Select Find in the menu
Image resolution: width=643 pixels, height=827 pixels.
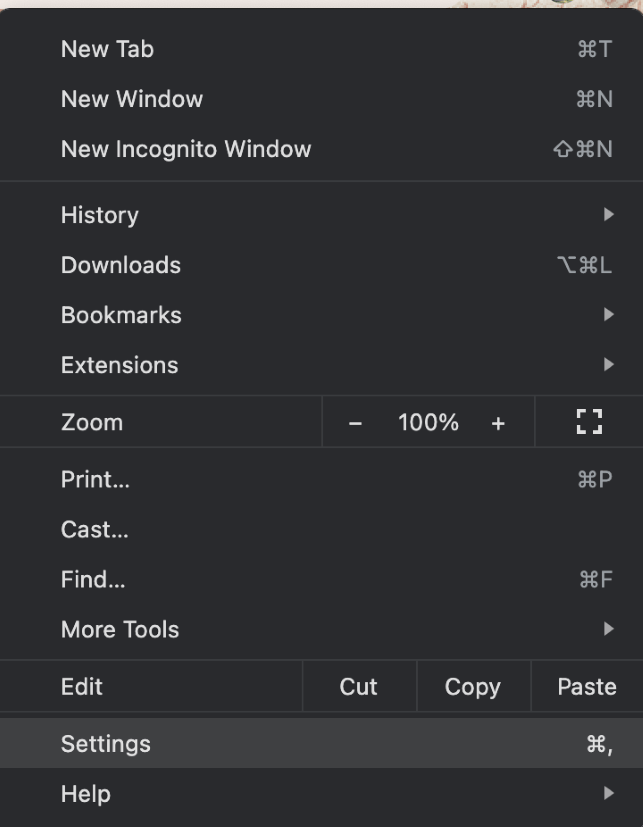[x=93, y=580]
